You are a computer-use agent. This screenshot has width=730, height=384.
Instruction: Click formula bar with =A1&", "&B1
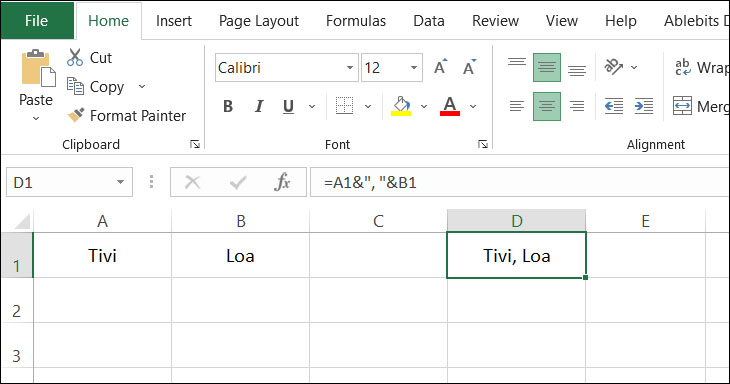click(x=520, y=182)
